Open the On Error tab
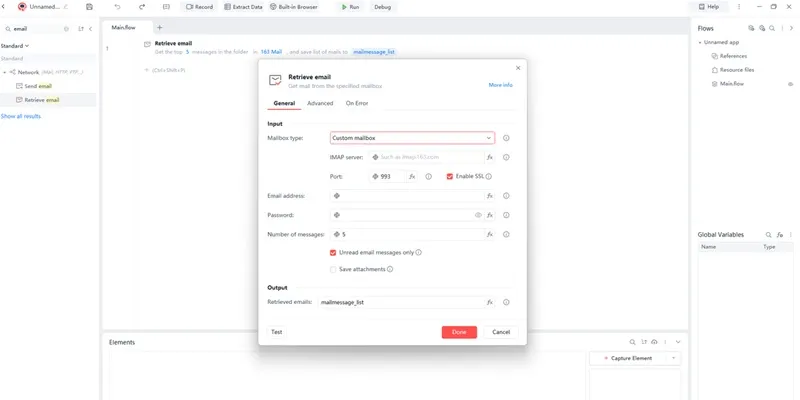The height and width of the screenshot is (400, 800). [357, 103]
